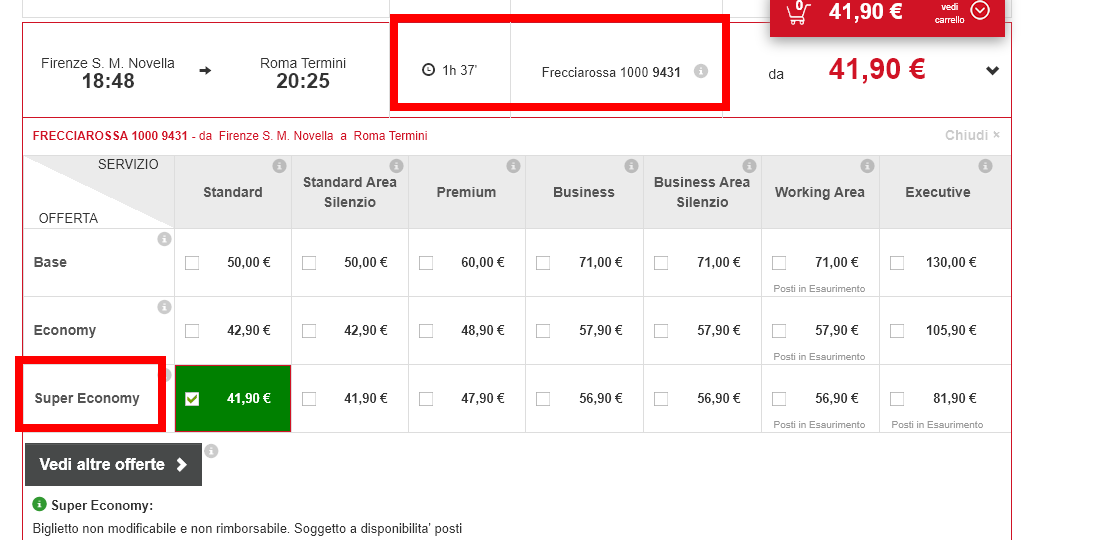Show info for Standard Area Silenzio column
This screenshot has width=1115, height=540.
pos(396,166)
